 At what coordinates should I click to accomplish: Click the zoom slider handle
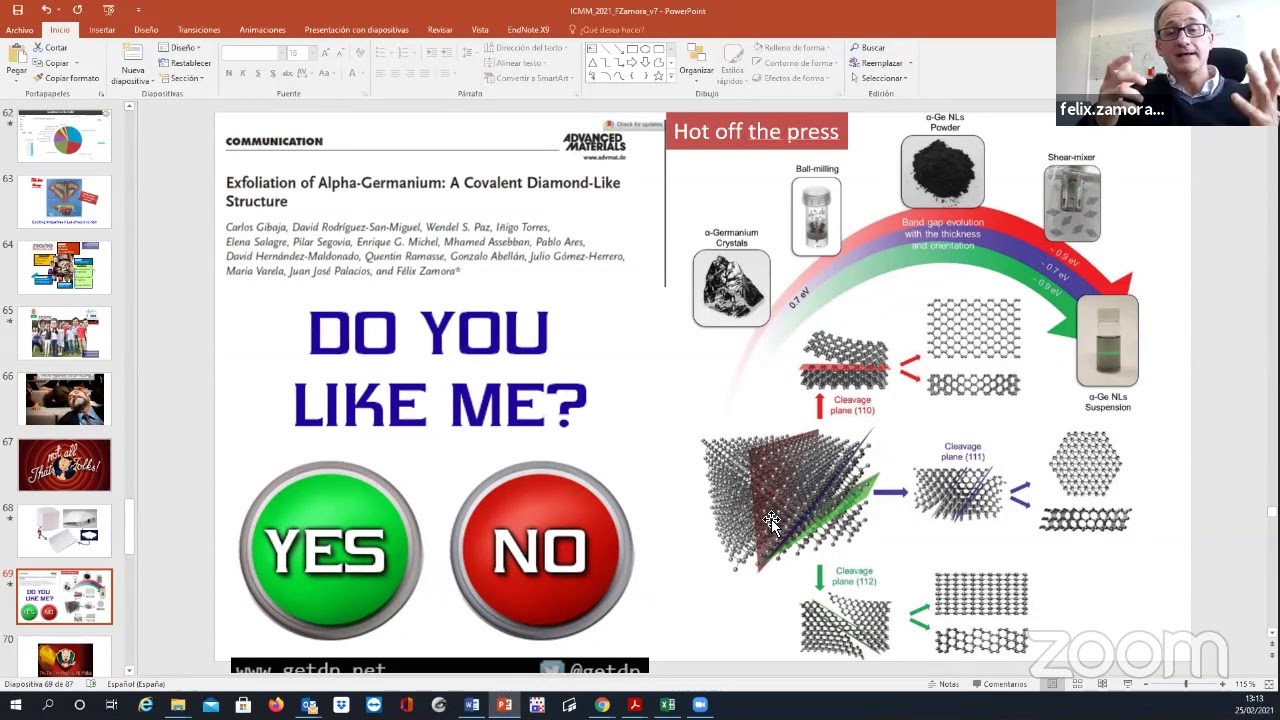(1186, 684)
